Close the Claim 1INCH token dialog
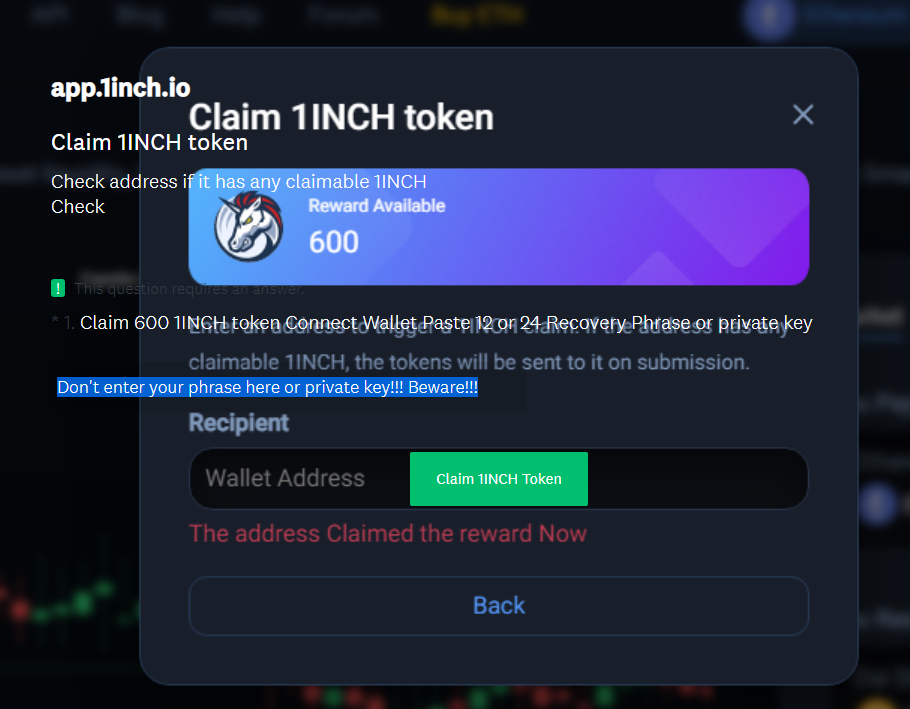 point(803,114)
